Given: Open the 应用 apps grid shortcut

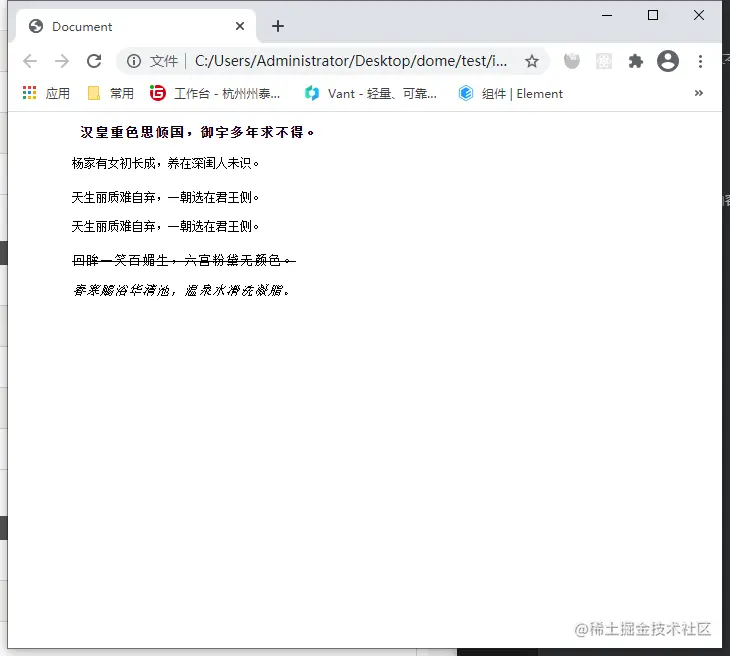Looking at the screenshot, I should click(46, 93).
